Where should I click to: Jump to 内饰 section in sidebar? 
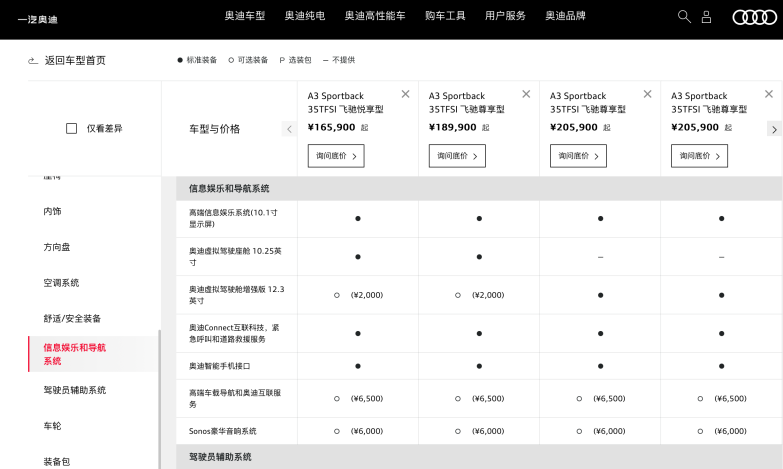52,211
